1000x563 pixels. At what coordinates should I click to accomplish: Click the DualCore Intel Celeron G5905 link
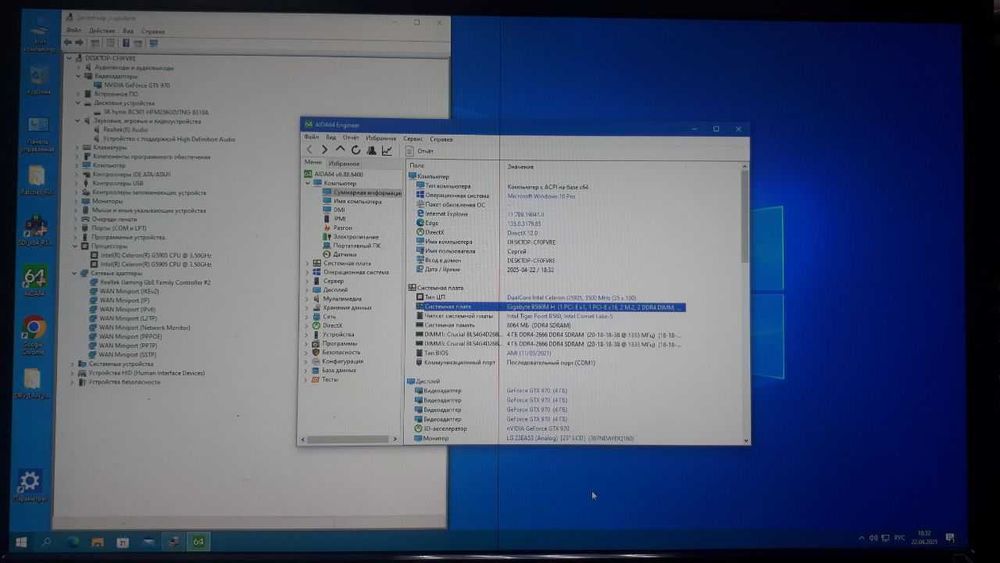click(571, 298)
